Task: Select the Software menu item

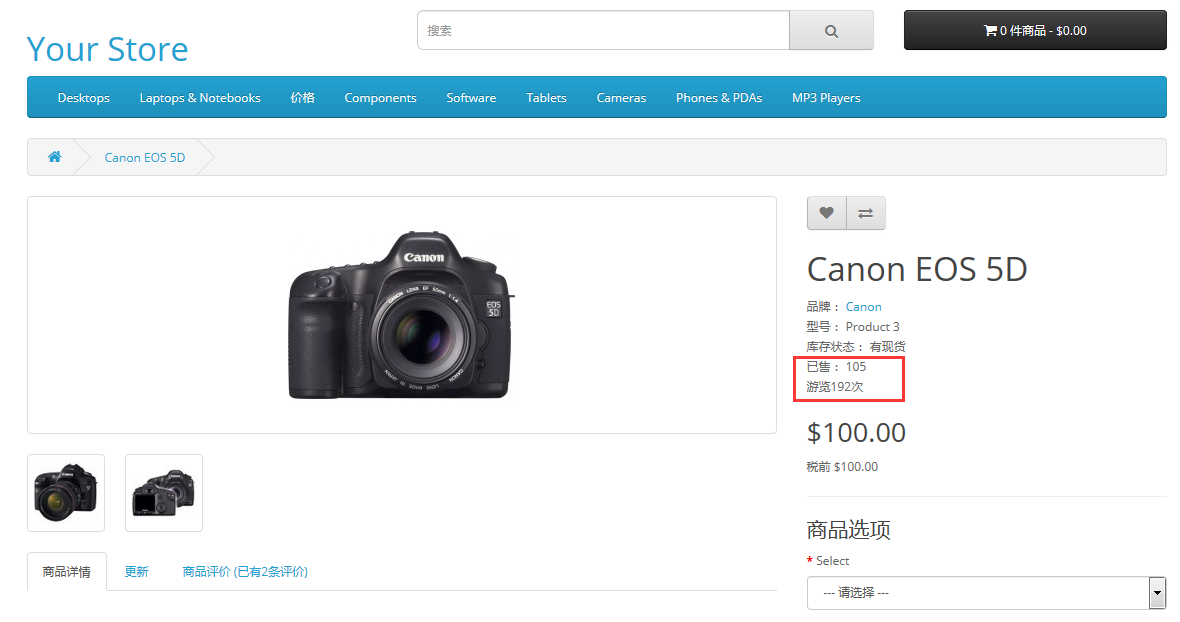Action: pos(471,98)
